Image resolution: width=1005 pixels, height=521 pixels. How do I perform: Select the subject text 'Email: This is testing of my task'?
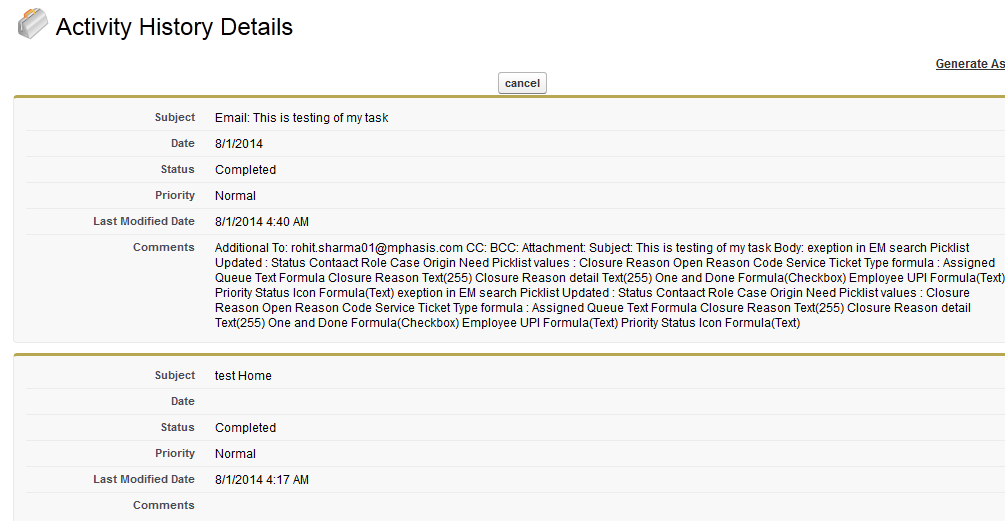point(301,118)
